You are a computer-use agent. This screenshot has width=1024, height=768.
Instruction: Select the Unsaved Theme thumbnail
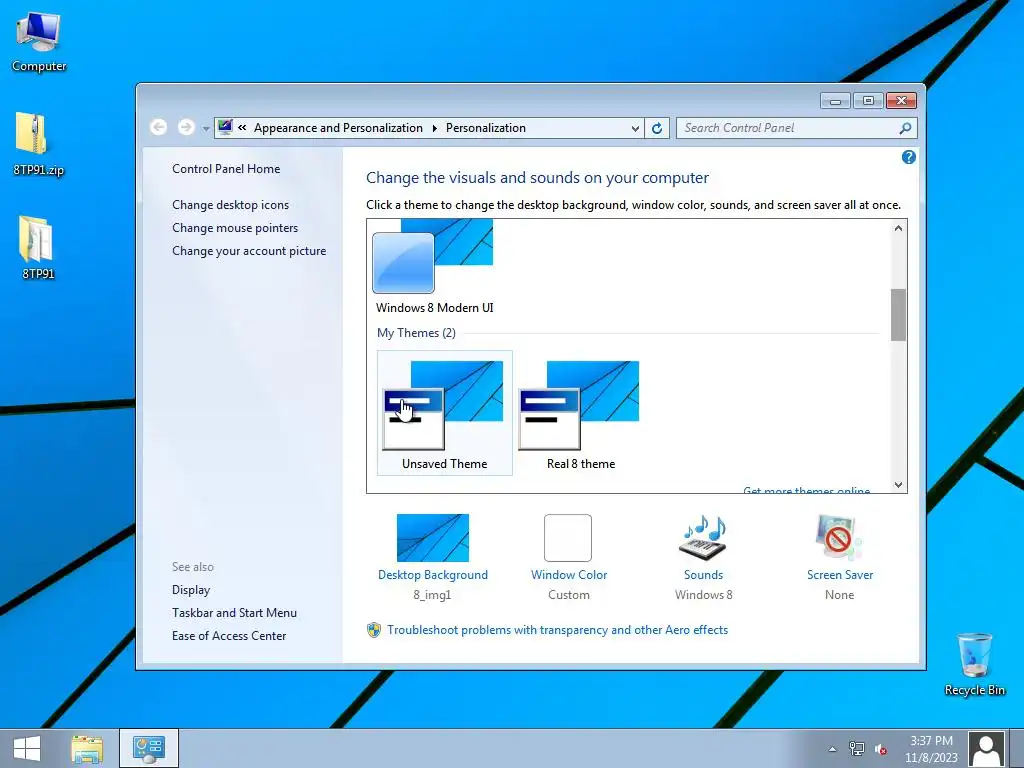tap(445, 413)
